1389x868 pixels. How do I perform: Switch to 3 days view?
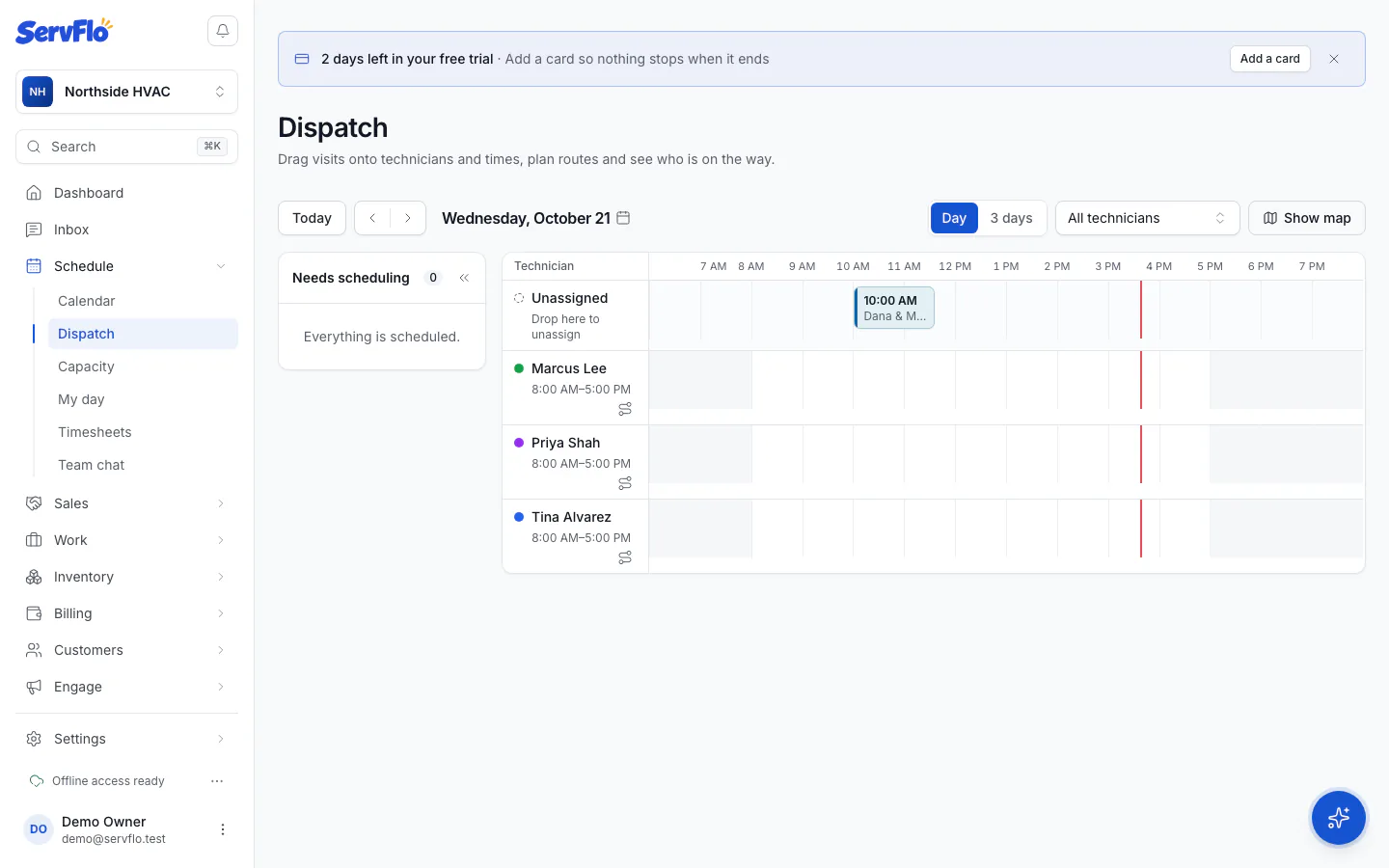click(x=1011, y=218)
